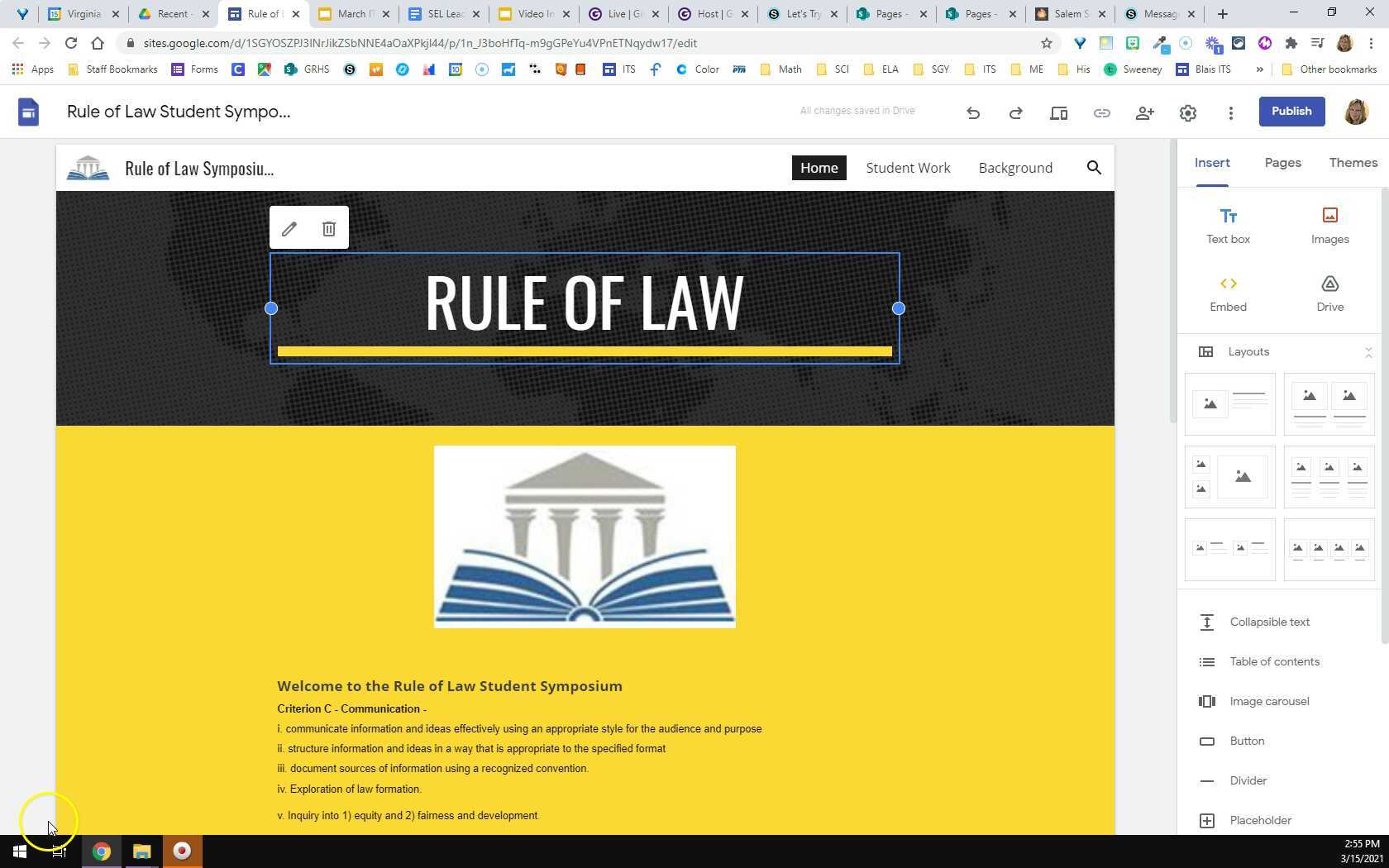Open the Images insert option
The image size is (1389, 868).
tap(1329, 225)
